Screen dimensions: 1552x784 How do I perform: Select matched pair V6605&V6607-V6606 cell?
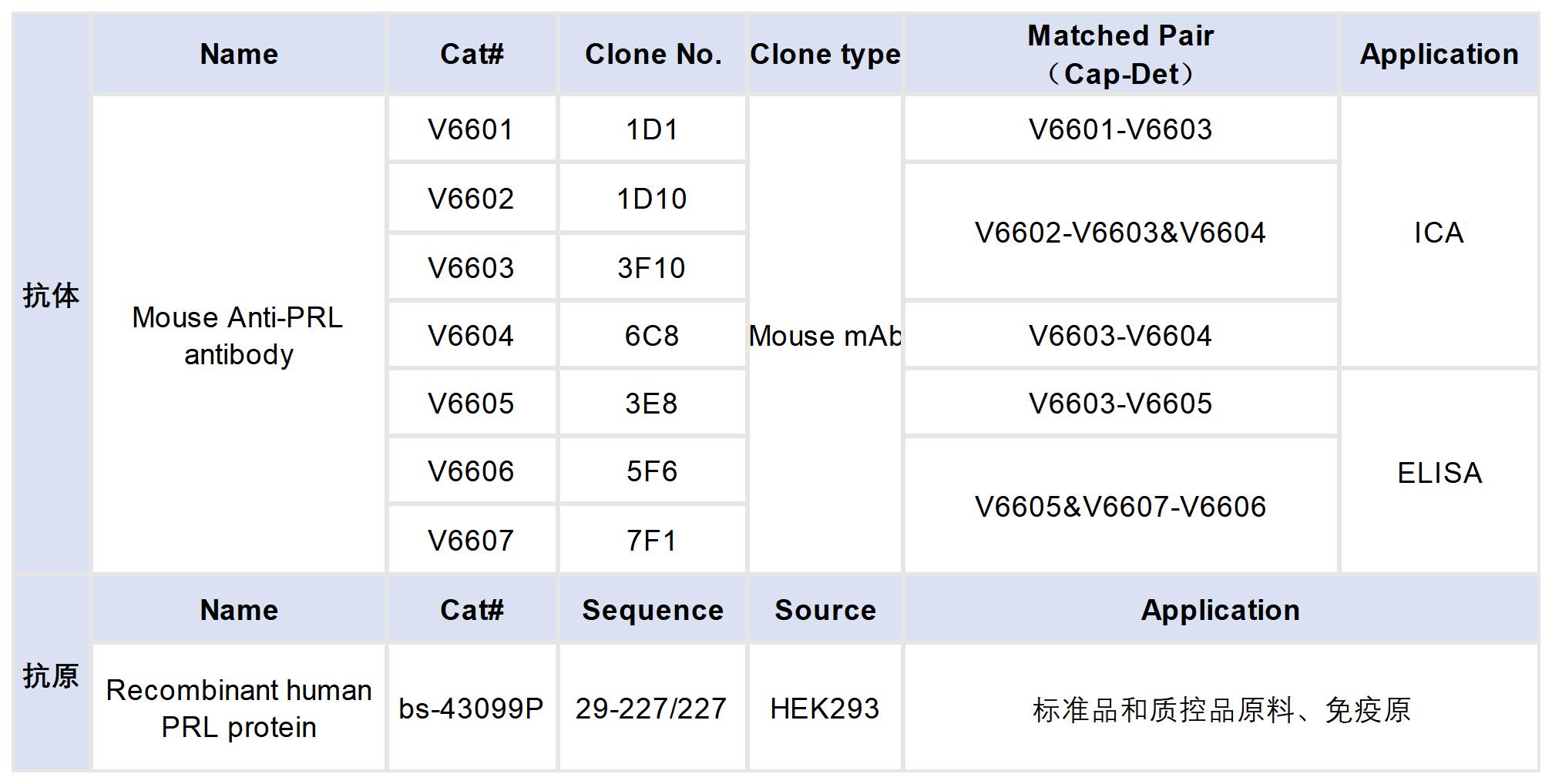click(1120, 507)
